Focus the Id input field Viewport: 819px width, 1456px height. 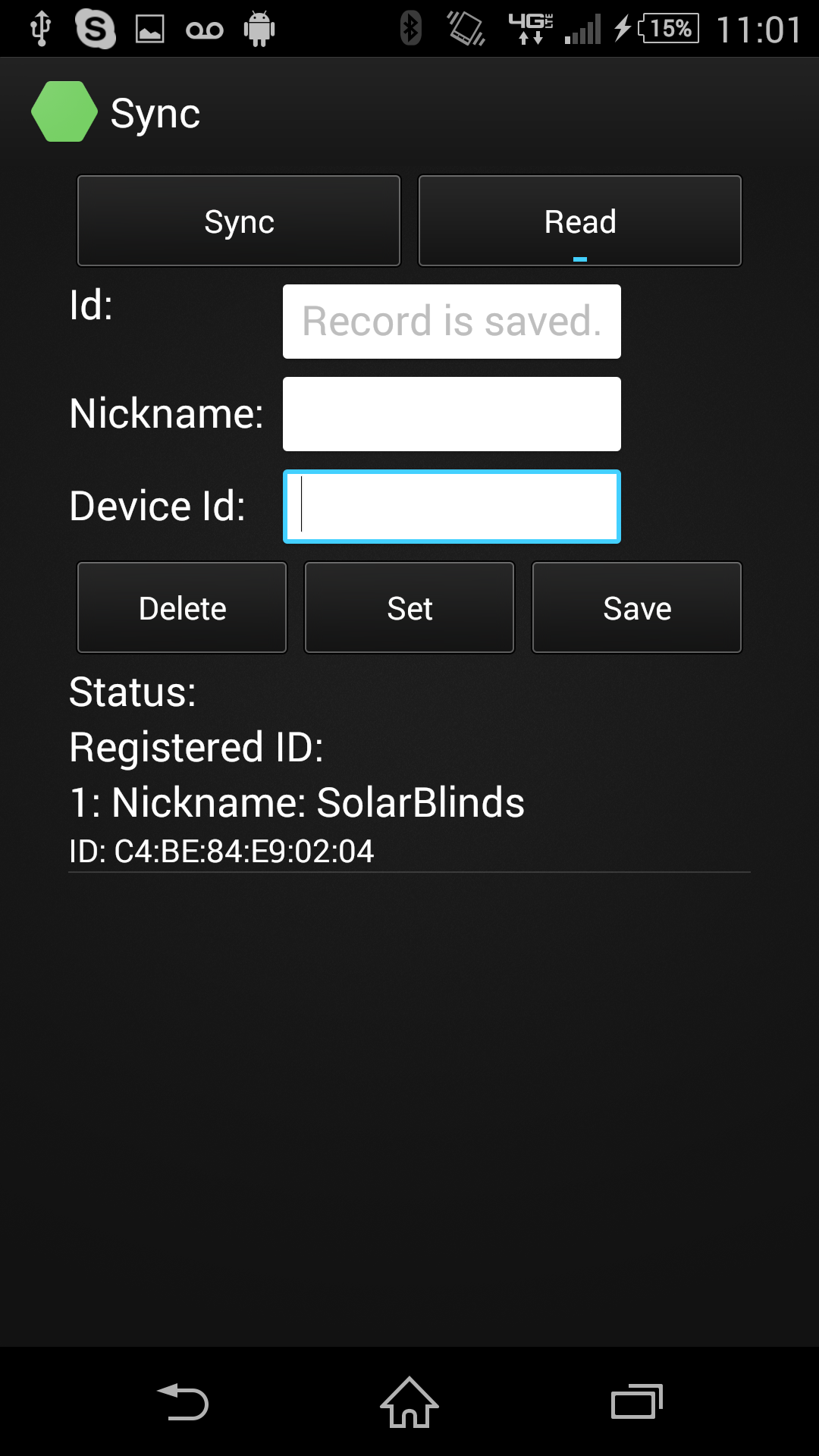coord(452,322)
